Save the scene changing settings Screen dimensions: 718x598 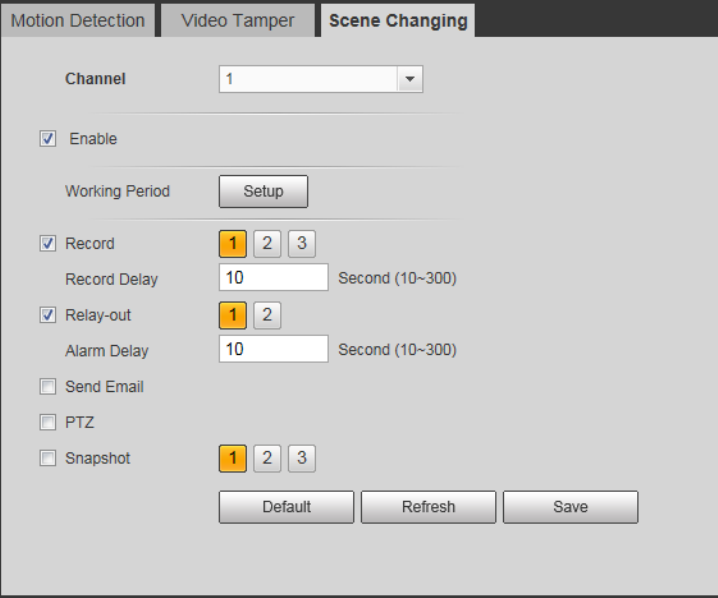570,507
